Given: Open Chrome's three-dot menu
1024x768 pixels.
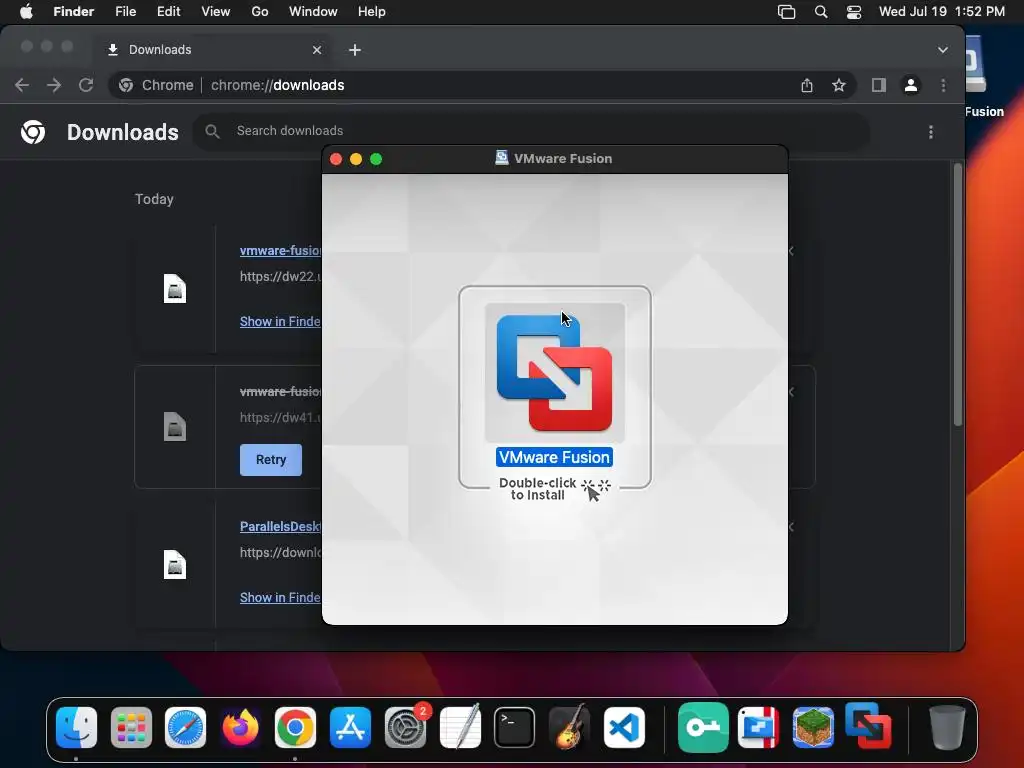Looking at the screenshot, I should [943, 85].
